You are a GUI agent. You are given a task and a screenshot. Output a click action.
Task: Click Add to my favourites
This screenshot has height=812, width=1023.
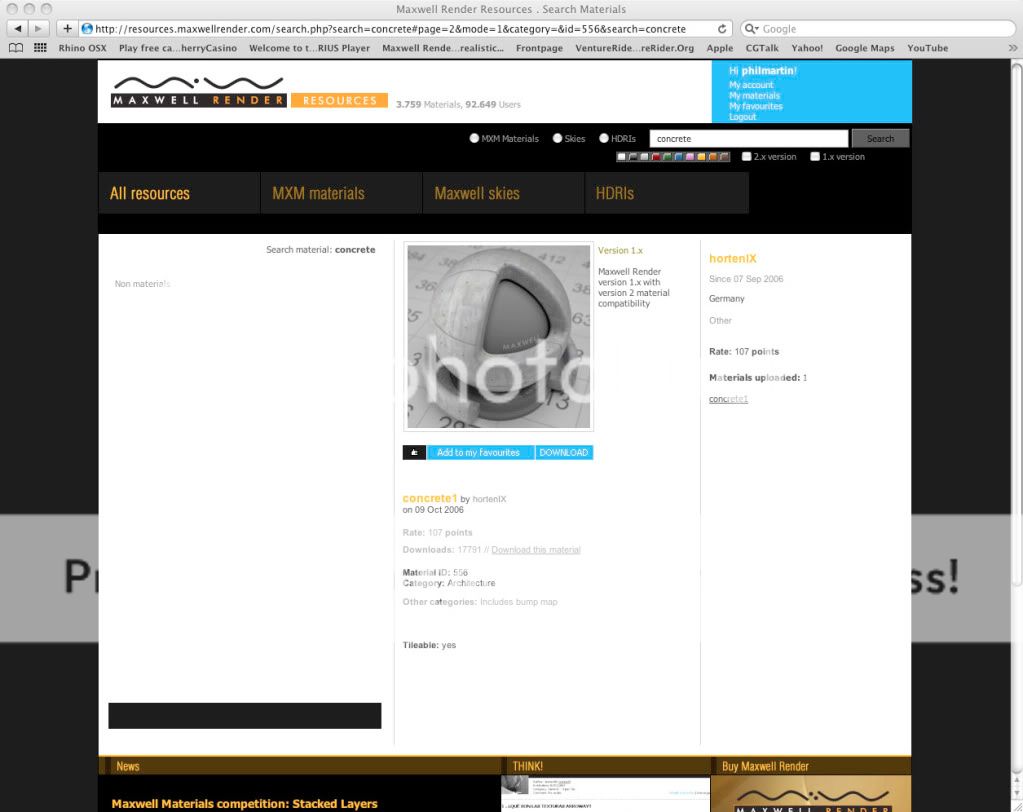coord(480,453)
